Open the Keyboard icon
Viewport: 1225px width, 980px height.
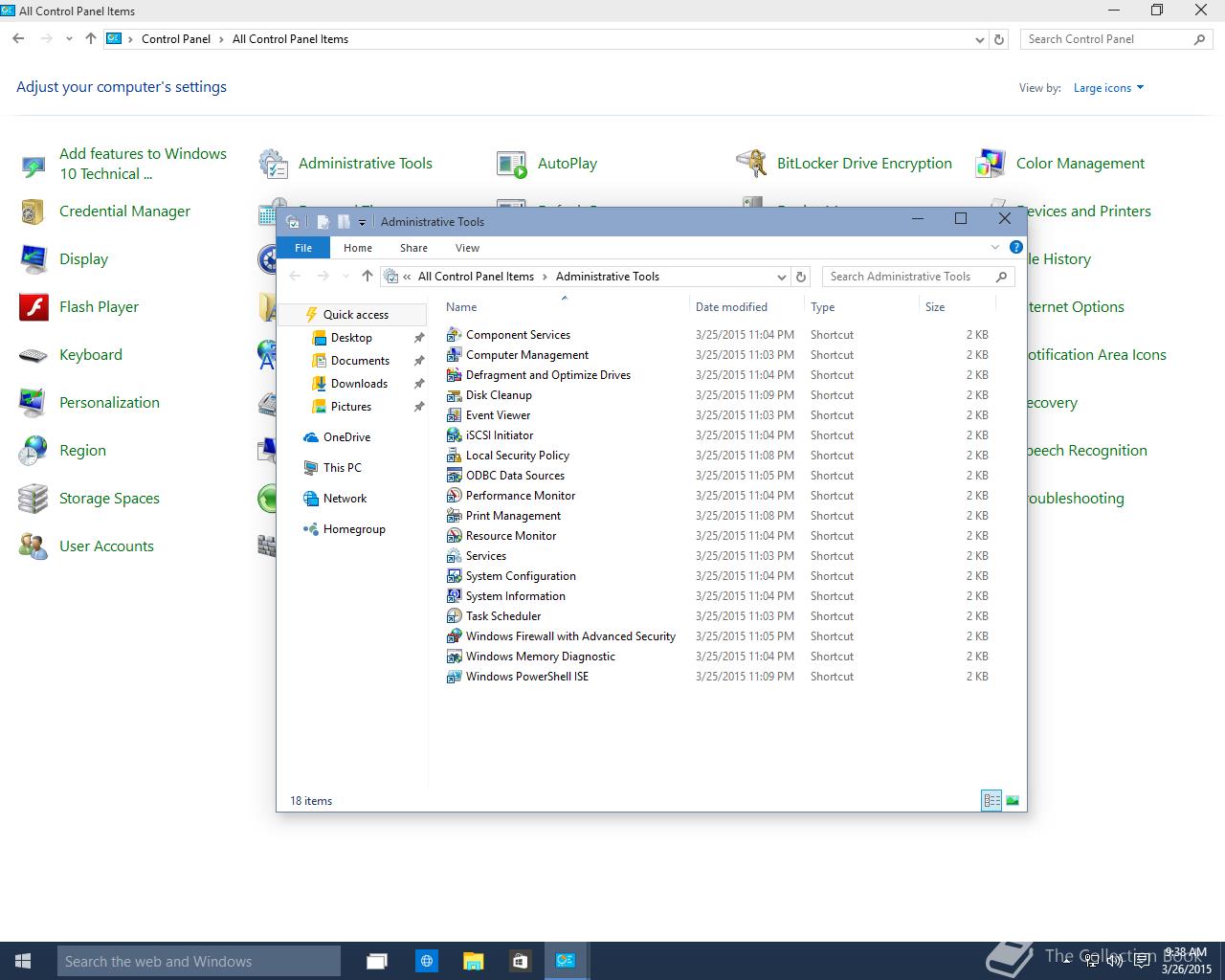[33, 355]
